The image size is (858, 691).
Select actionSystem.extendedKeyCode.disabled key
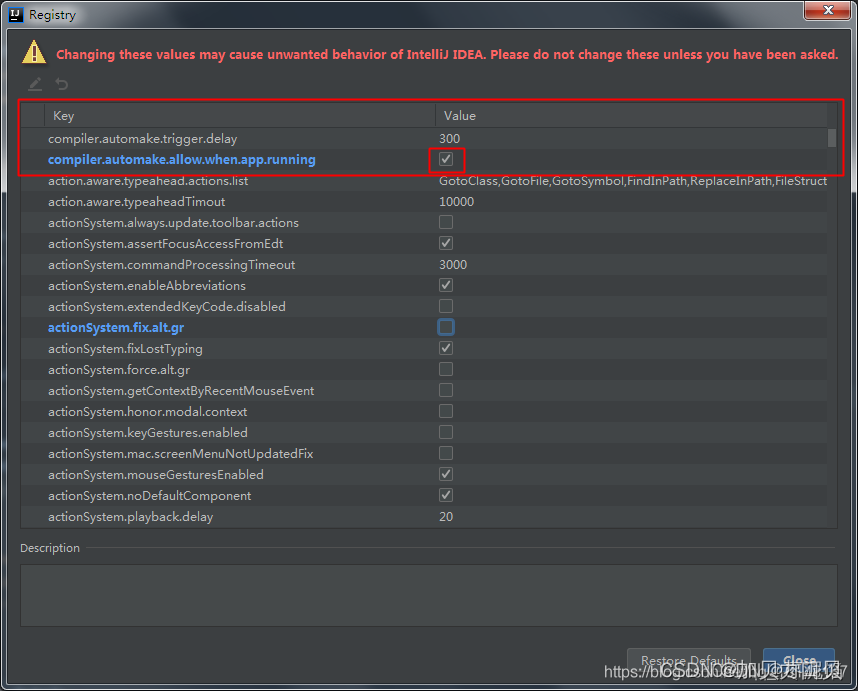point(167,306)
